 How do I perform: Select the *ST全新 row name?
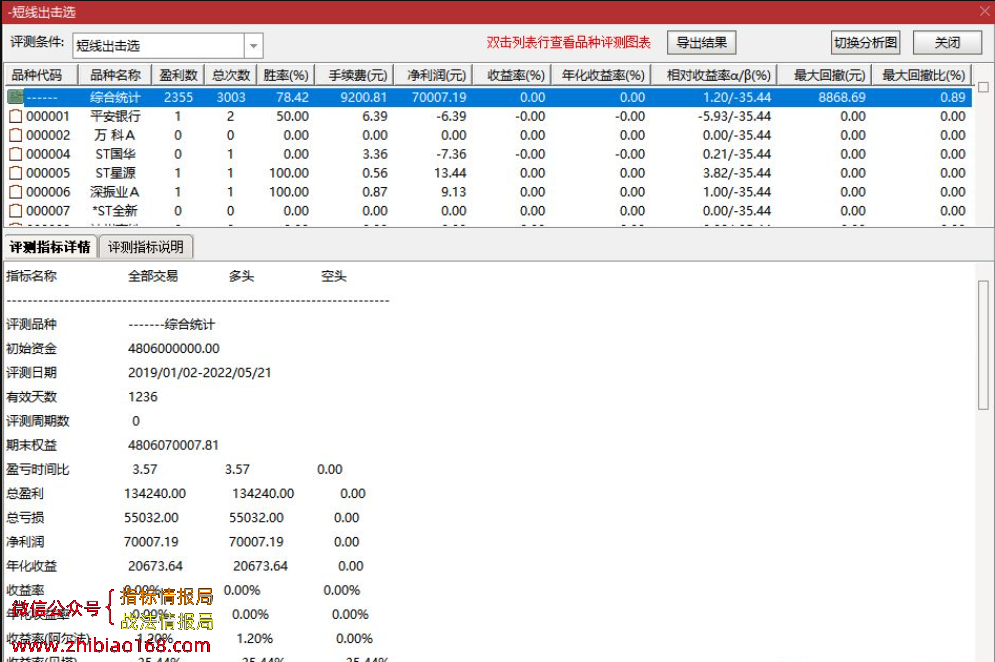[115, 211]
